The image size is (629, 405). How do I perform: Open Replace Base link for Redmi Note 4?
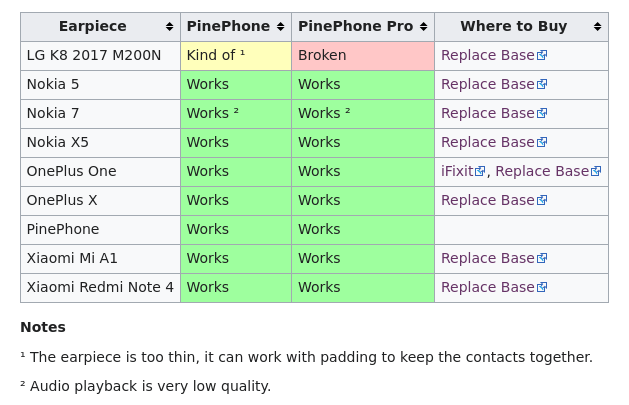coord(487,288)
